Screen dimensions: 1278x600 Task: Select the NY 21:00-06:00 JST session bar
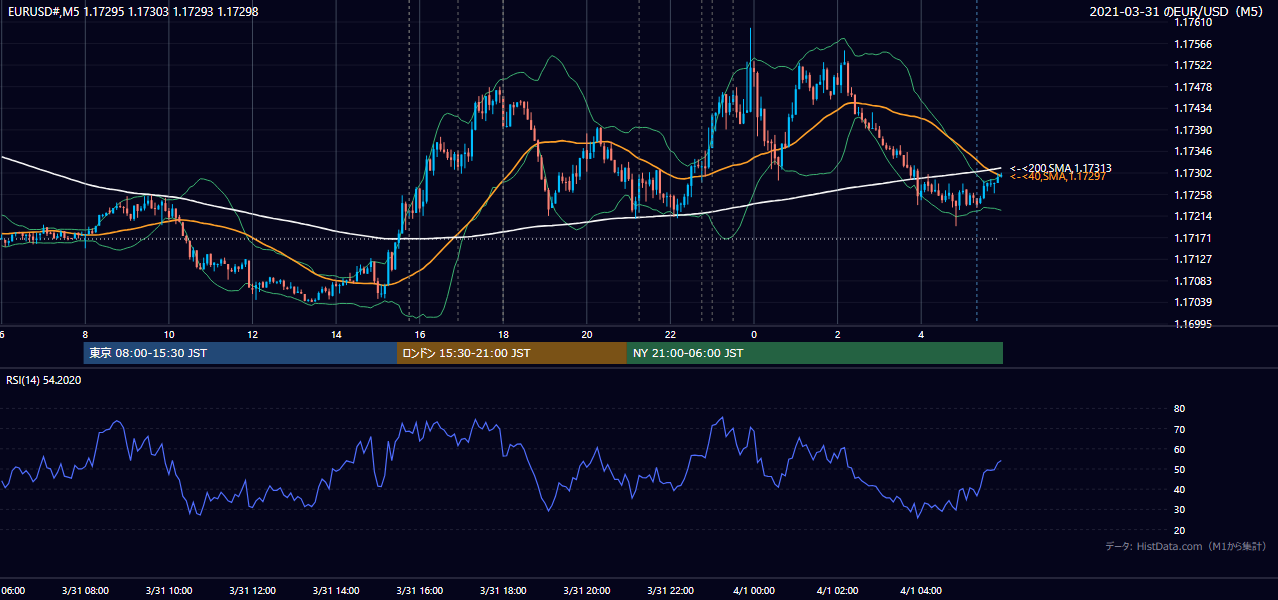(815, 353)
